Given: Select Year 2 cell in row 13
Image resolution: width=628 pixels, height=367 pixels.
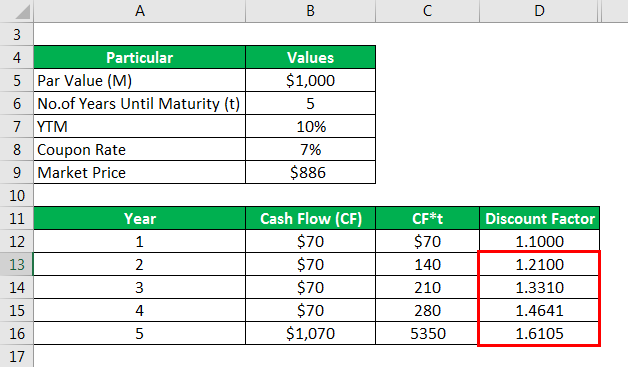Looking at the screenshot, I should coord(139,264).
